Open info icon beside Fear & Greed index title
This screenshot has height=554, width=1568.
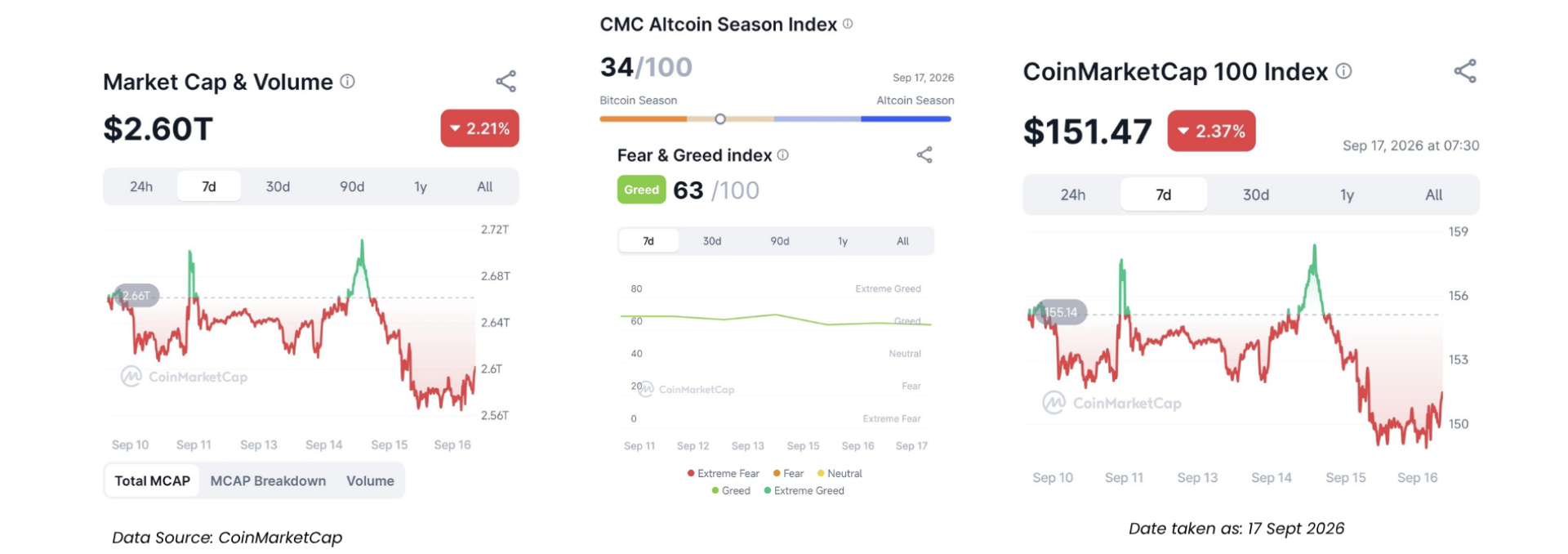pyautogui.click(x=782, y=154)
